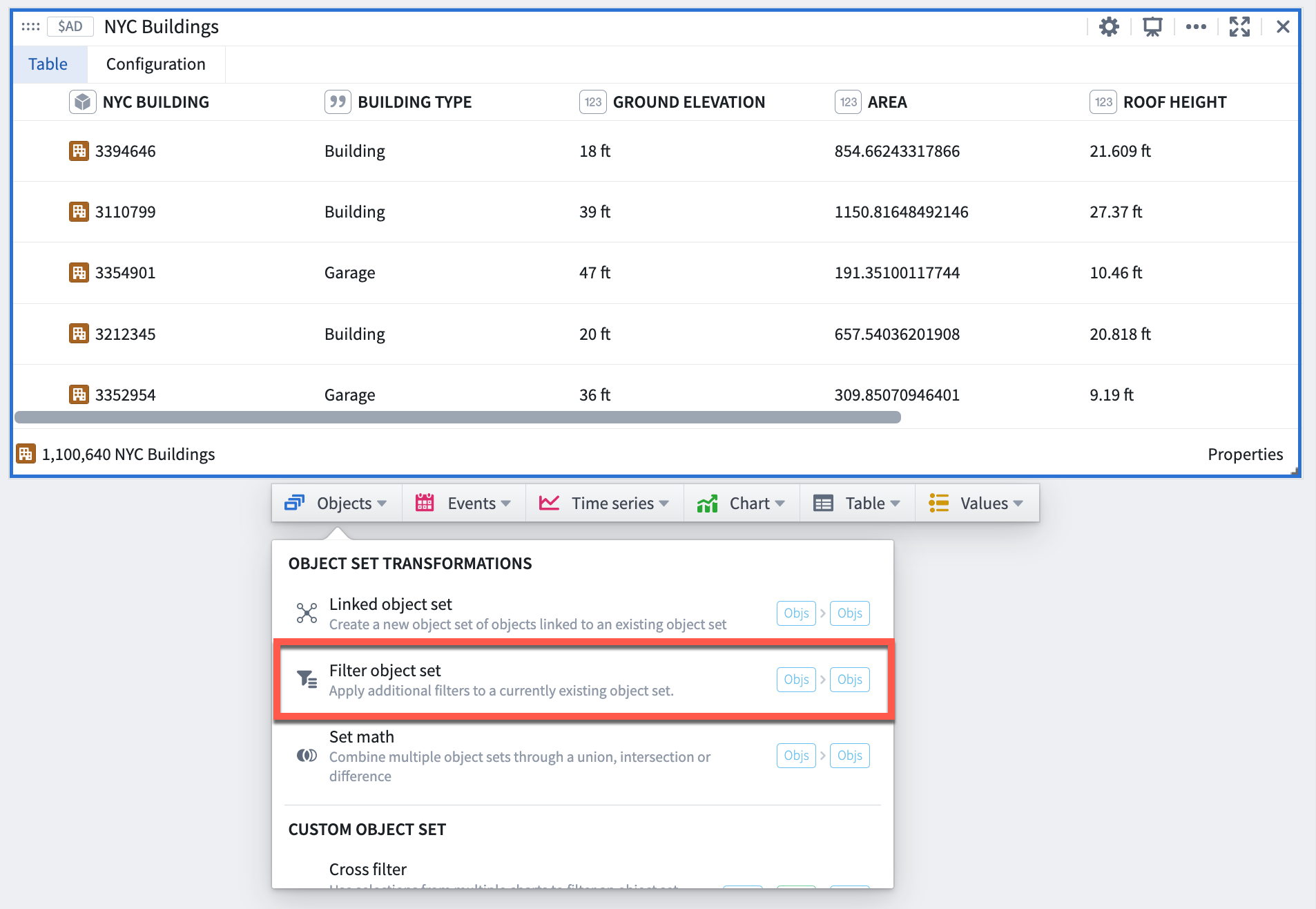Click roof height value 27.37 ft
The image size is (1316, 909).
[x=1116, y=212]
